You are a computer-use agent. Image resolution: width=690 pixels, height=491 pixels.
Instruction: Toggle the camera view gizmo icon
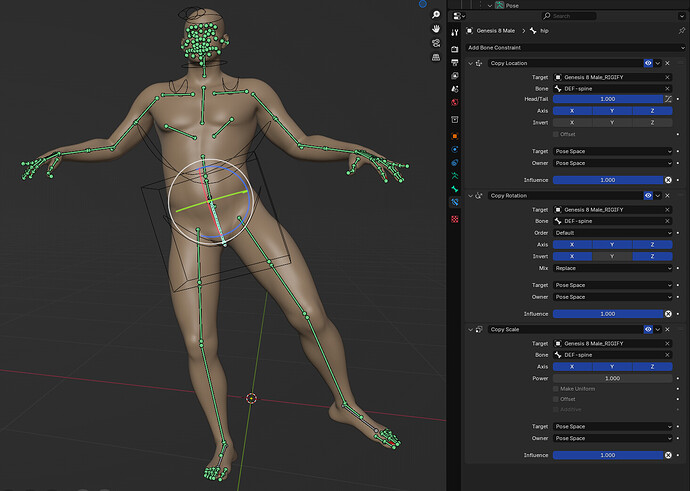tap(436, 43)
